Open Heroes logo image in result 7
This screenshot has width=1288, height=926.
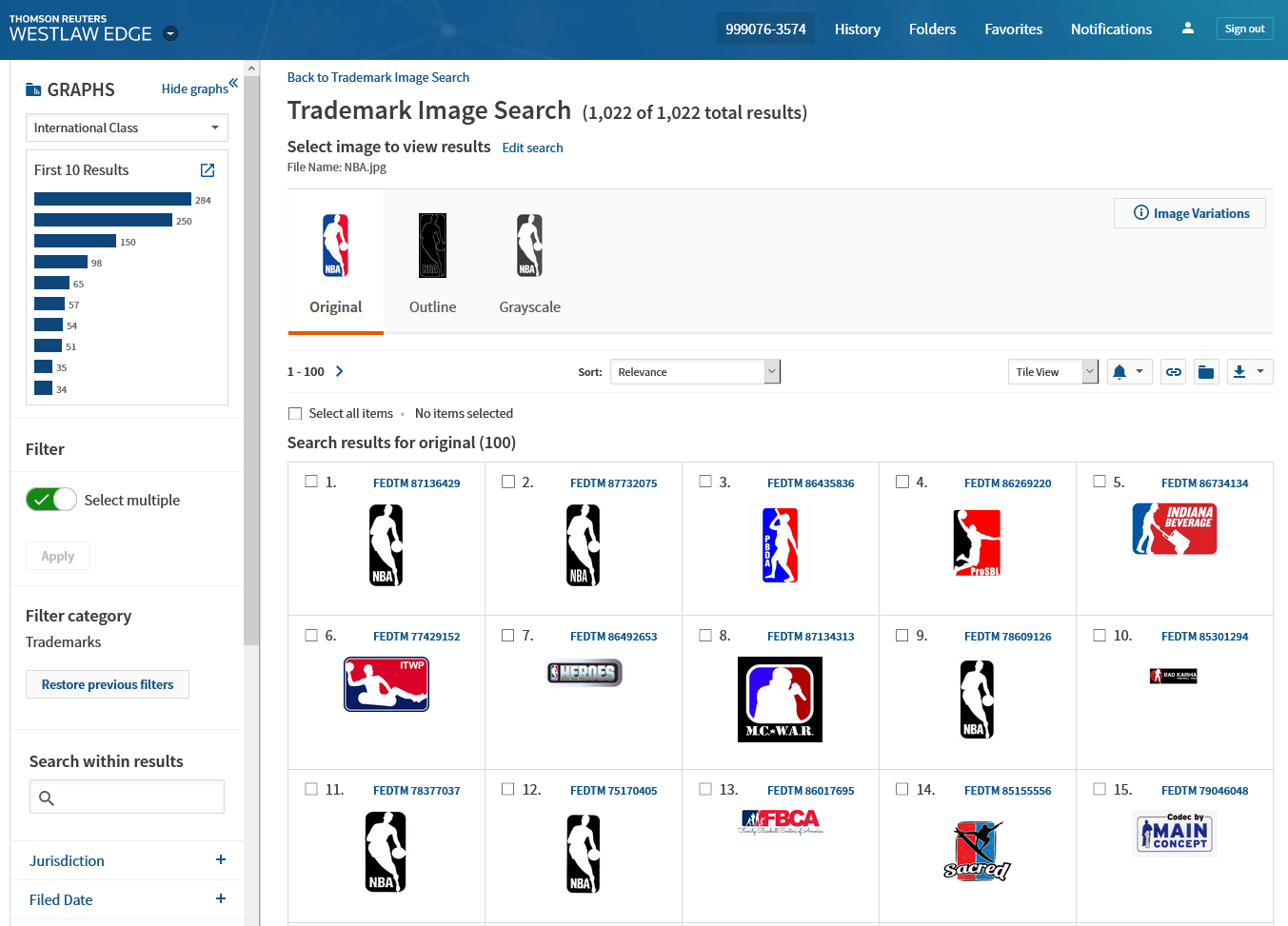(585, 673)
